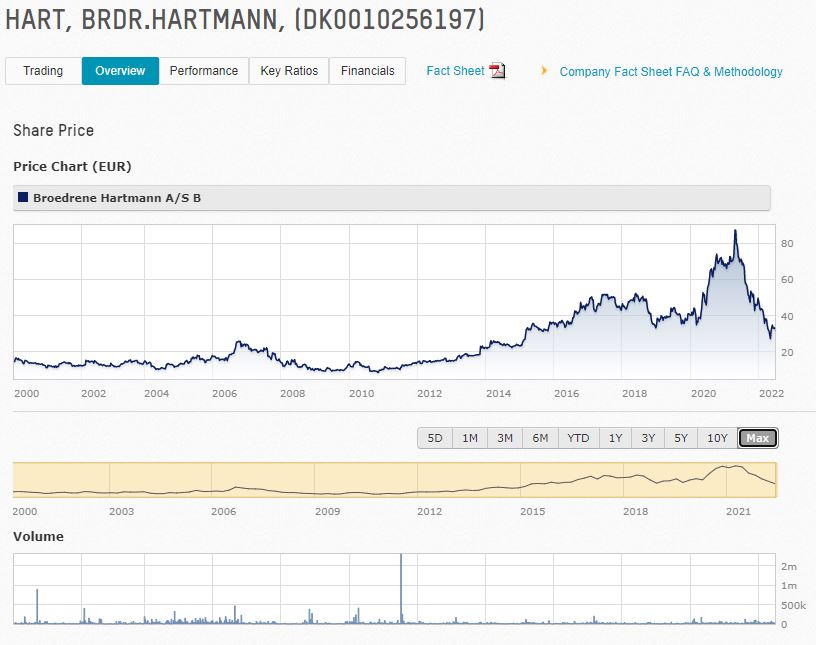
Task: Open the Fact Sheet PDF icon
Action: point(497,71)
